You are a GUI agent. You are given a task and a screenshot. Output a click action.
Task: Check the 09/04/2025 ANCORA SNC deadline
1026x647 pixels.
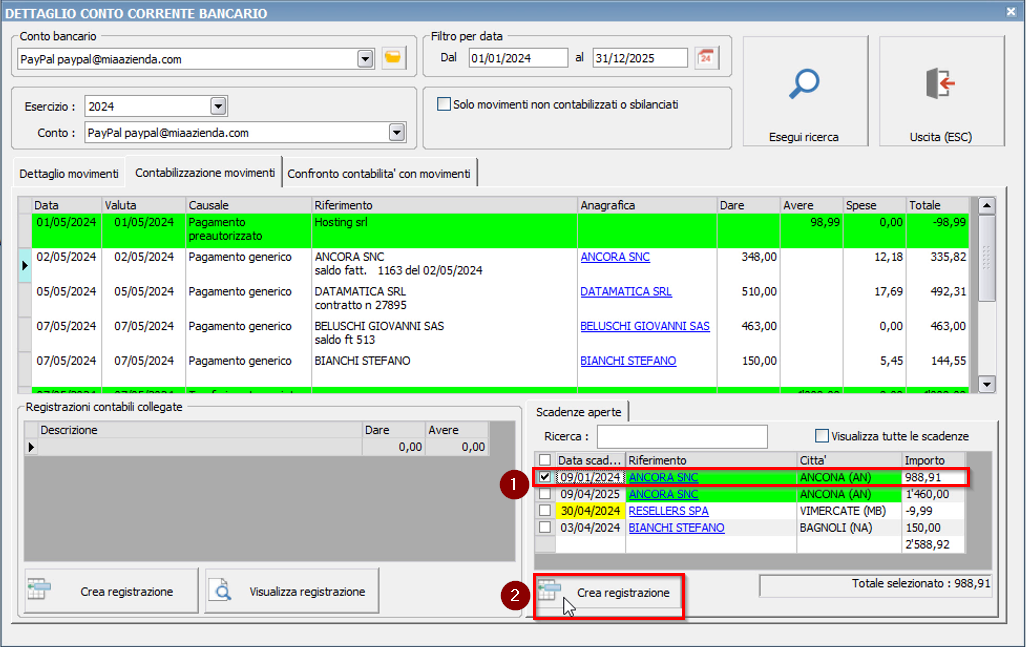(545, 494)
